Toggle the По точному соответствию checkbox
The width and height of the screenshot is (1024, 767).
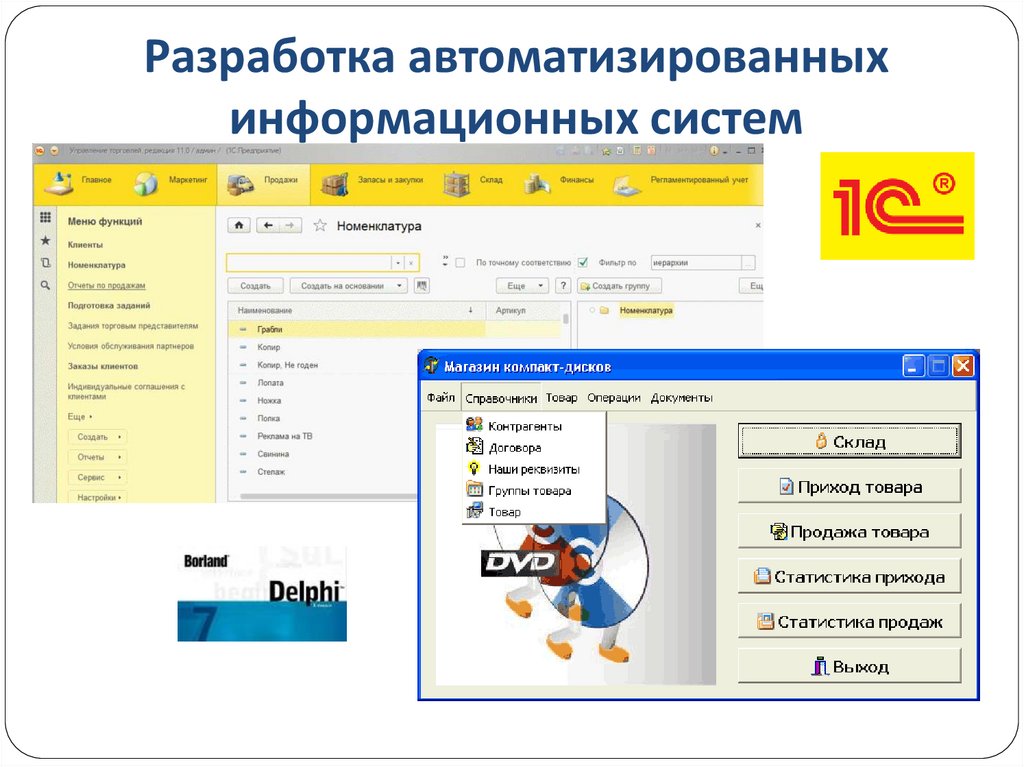tap(460, 263)
